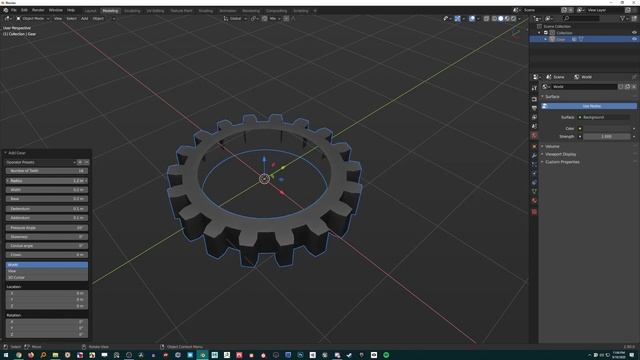Click the Pressure Angle field

[47, 228]
